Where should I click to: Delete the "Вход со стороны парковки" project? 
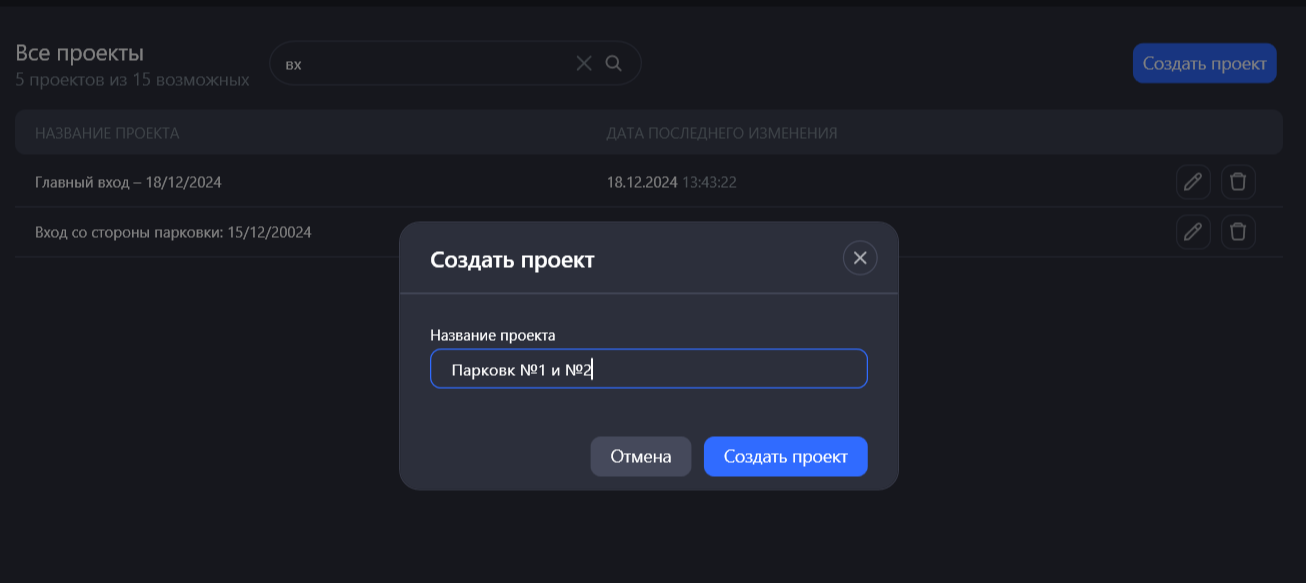1238,232
